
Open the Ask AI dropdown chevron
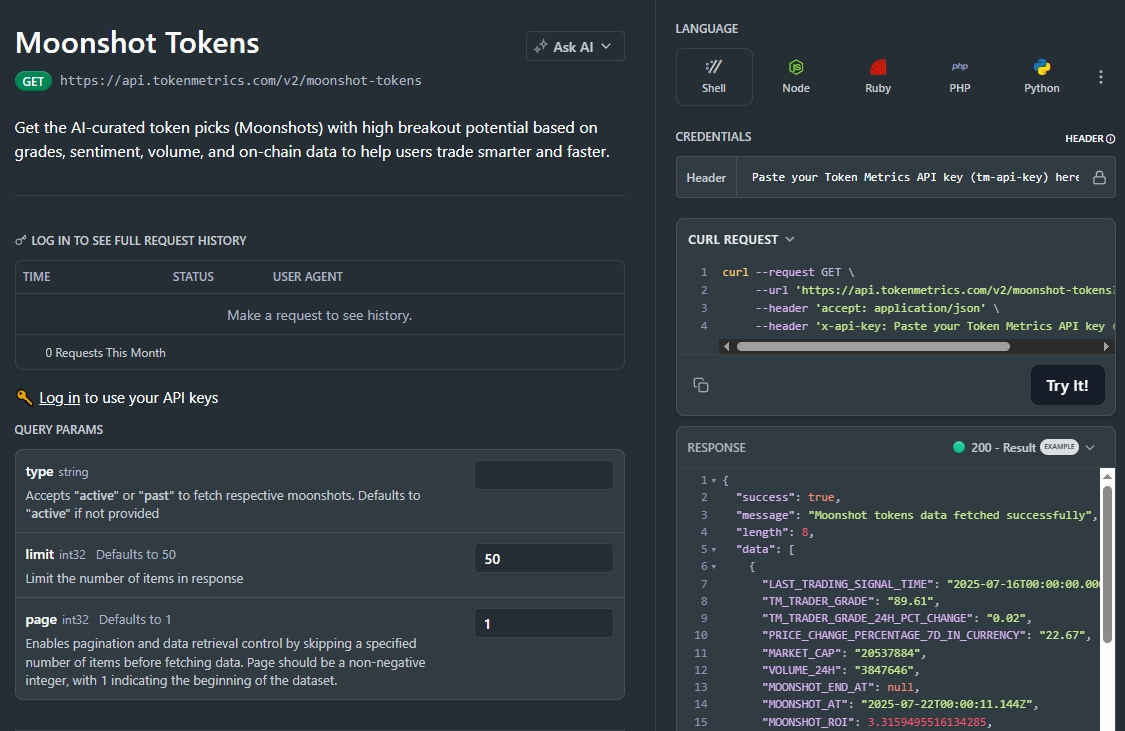pos(606,46)
